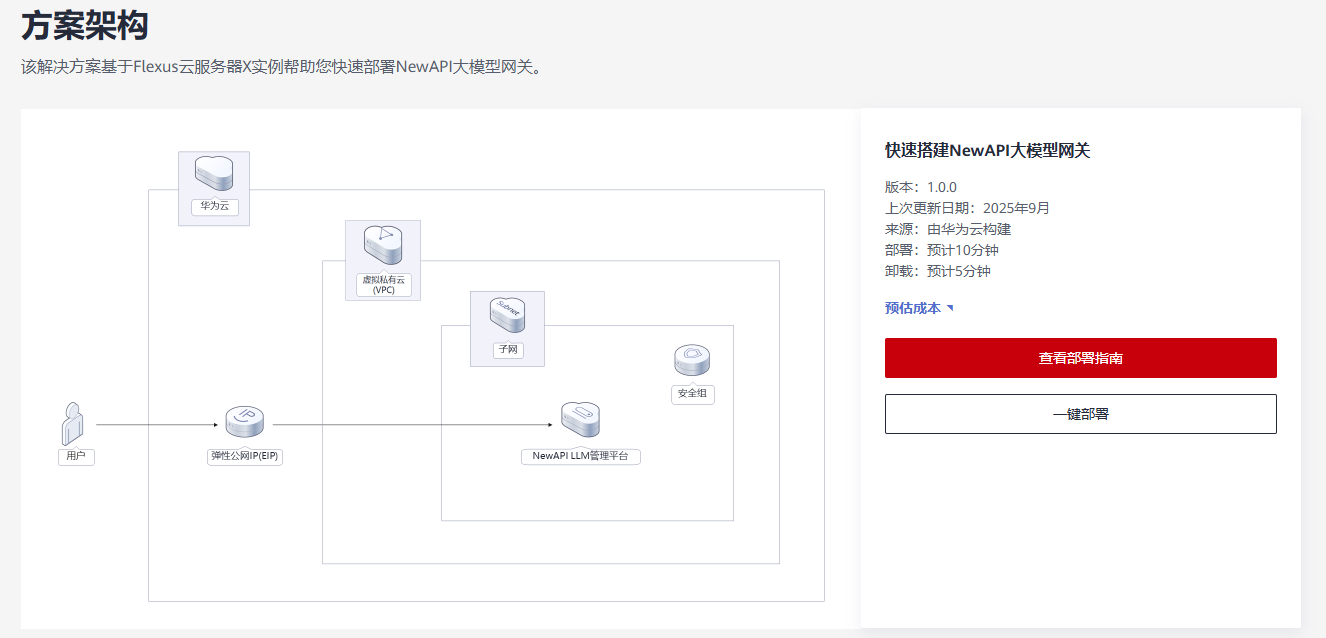
Task: Click the 方案架构 heading
Action: [x=85, y=25]
